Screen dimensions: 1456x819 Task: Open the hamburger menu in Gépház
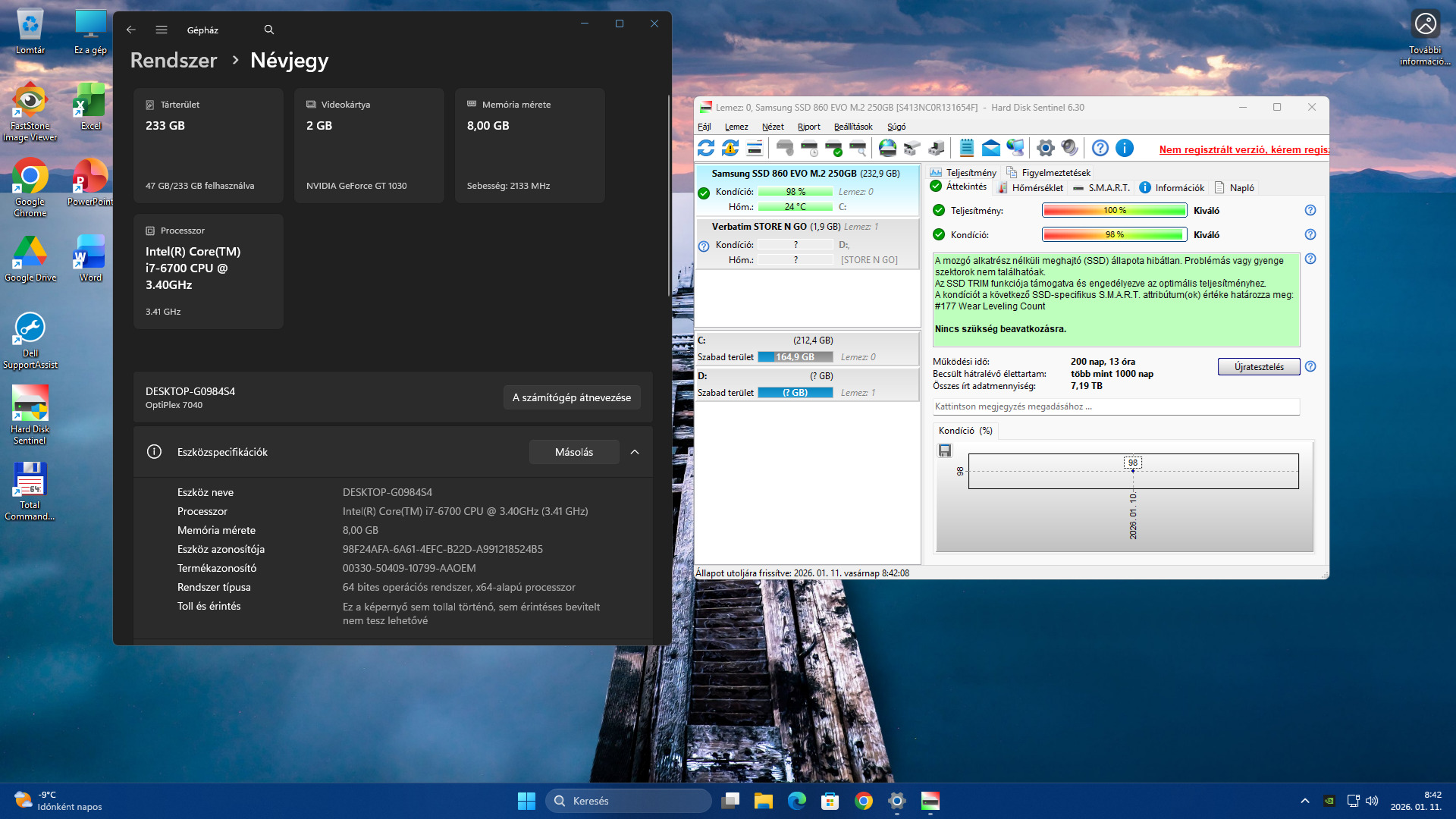click(x=162, y=30)
